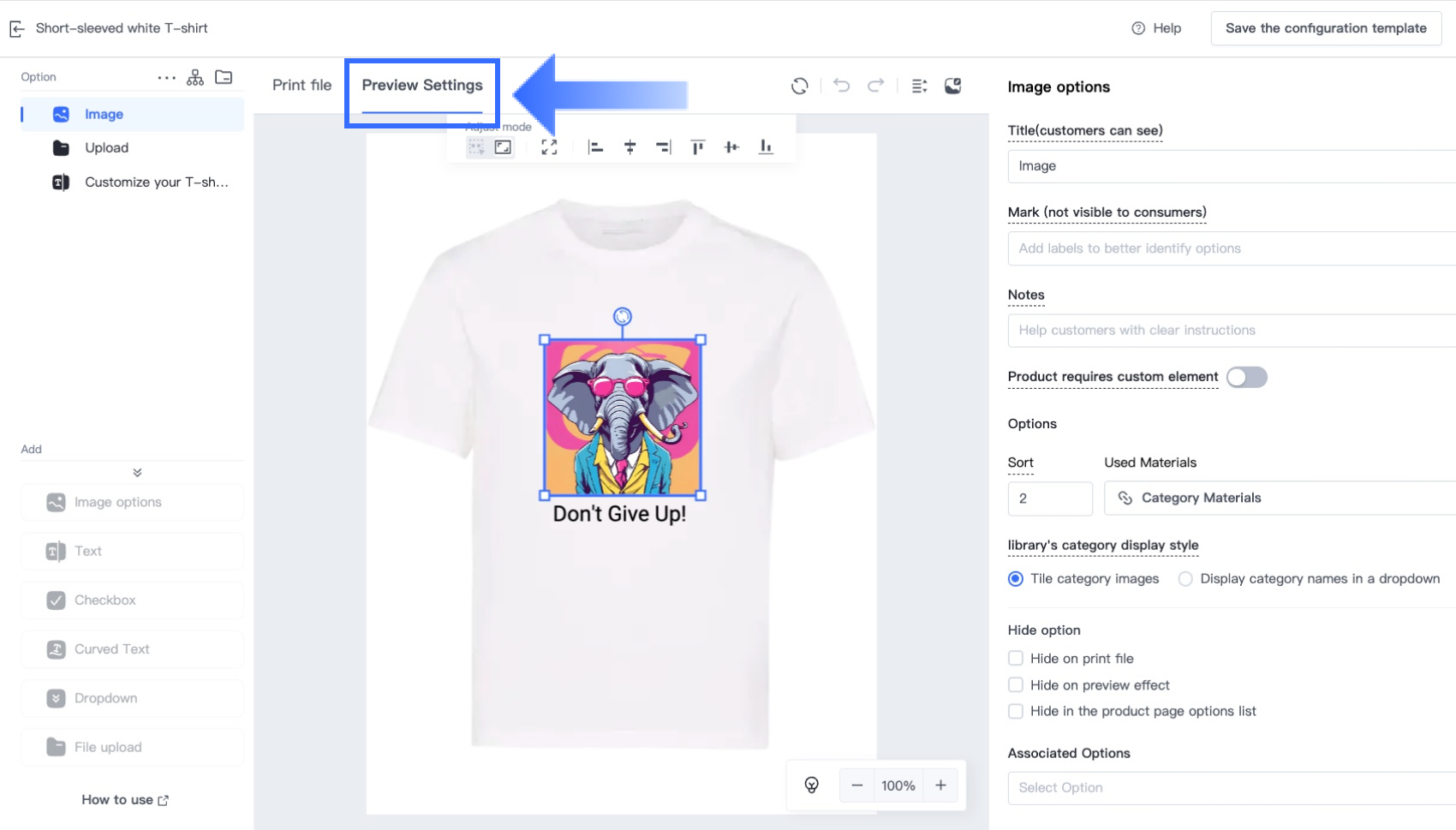Click the Title (customers can see) input field
Image resolution: width=1456 pixels, height=830 pixels.
pyautogui.click(x=1232, y=166)
